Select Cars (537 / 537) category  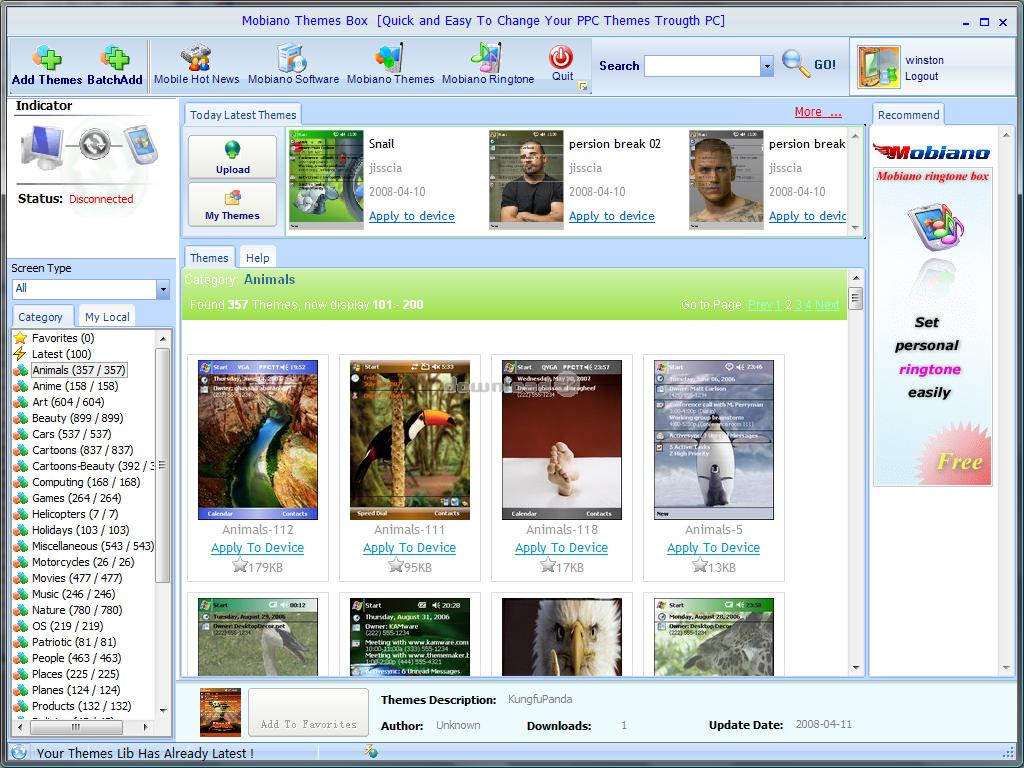(x=72, y=434)
